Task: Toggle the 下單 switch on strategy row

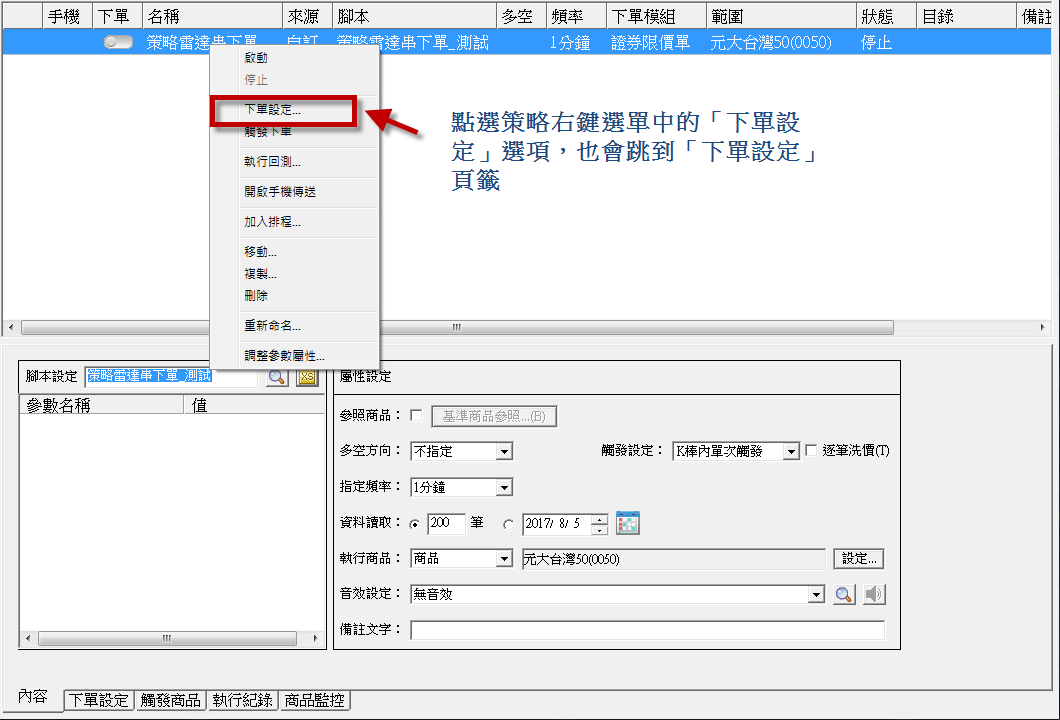Action: pyautogui.click(x=118, y=42)
